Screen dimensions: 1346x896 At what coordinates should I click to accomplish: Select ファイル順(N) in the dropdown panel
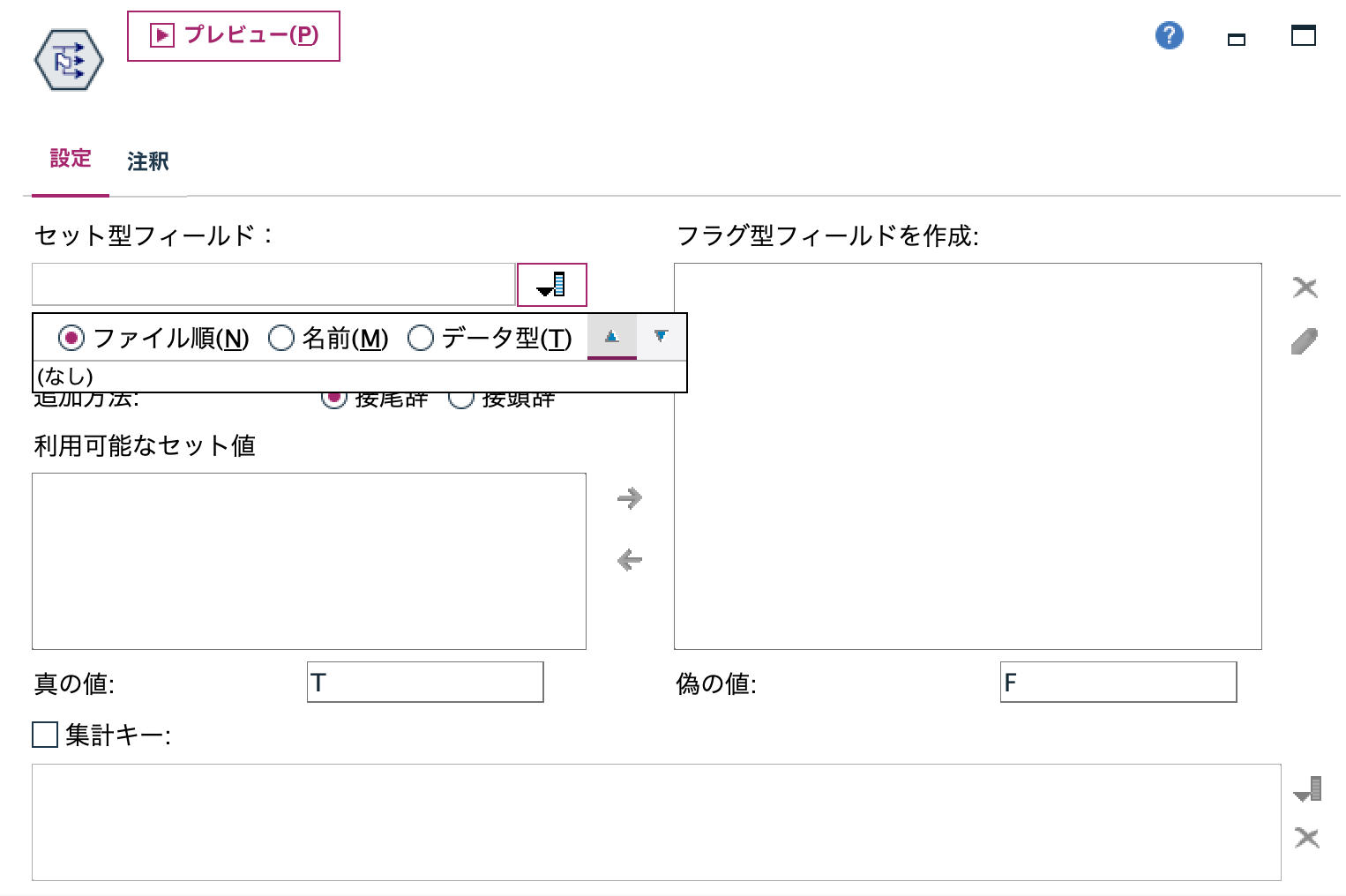(x=71, y=338)
